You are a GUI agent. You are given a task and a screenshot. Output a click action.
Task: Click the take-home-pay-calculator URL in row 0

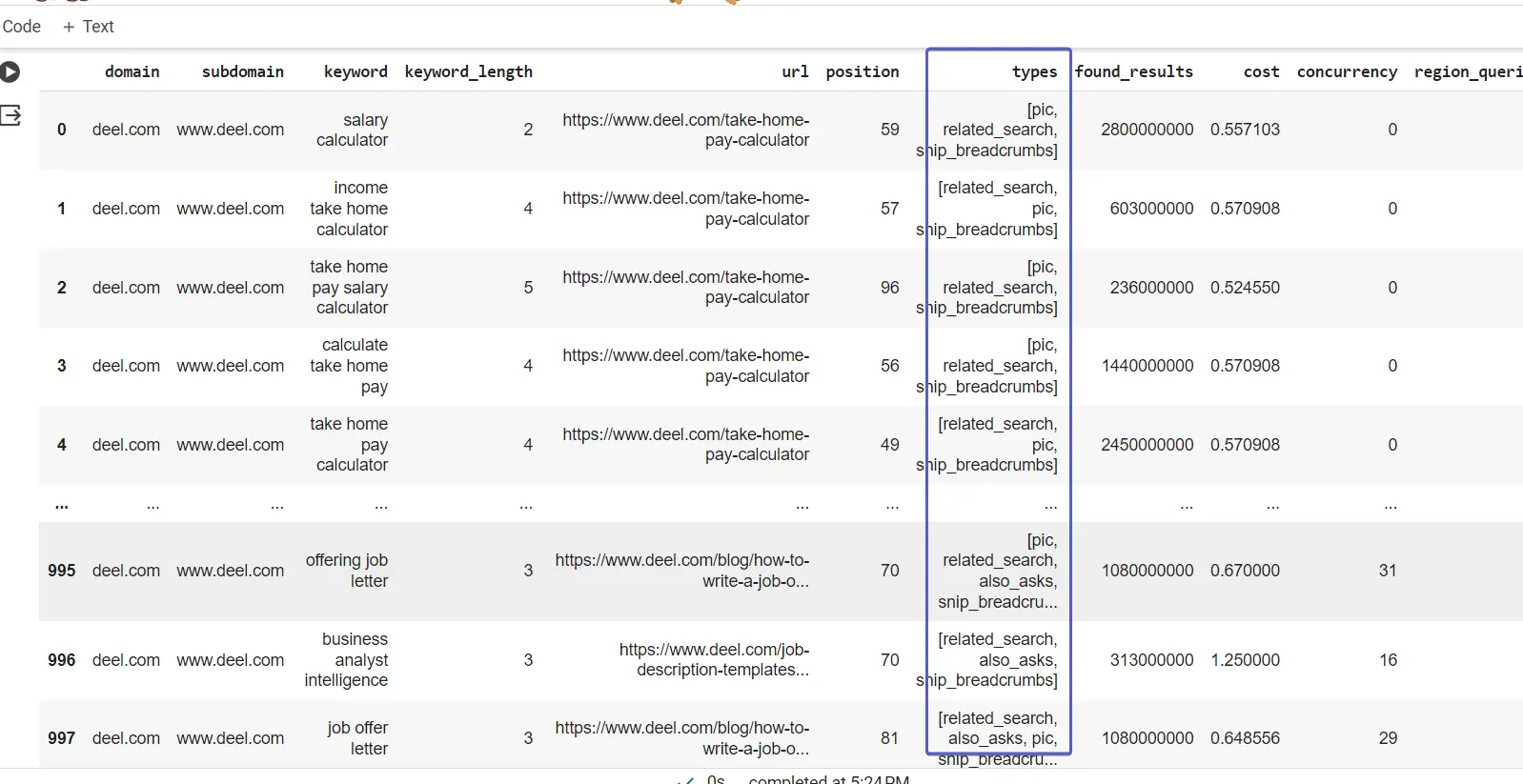686,130
